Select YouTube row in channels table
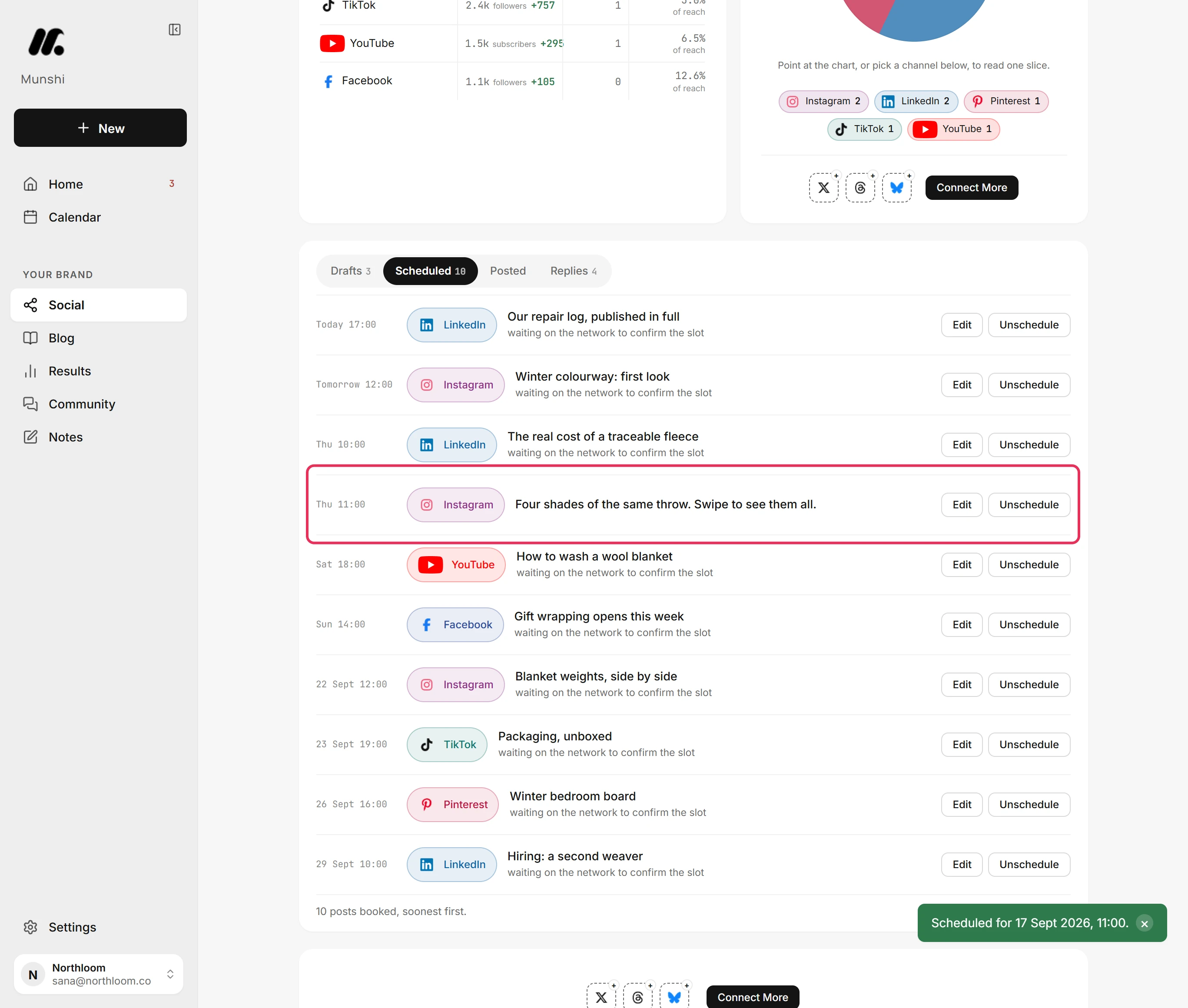The image size is (1188, 1008). (x=513, y=43)
